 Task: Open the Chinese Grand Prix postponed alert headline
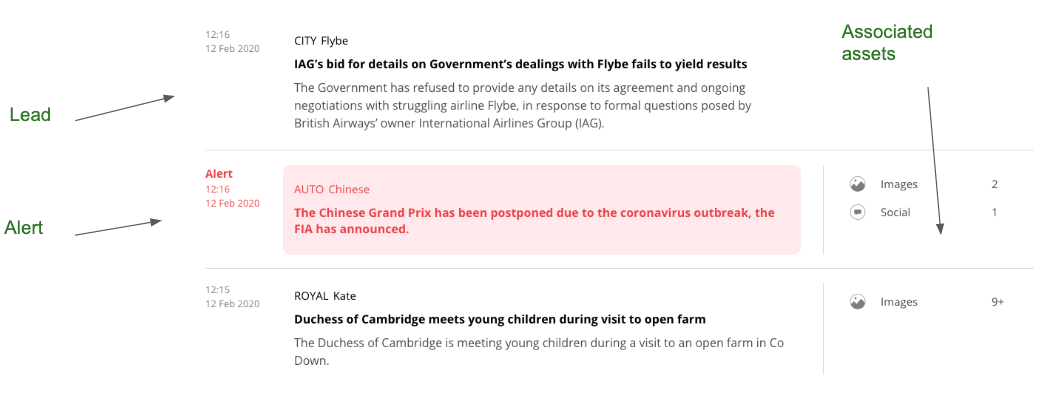pos(534,221)
